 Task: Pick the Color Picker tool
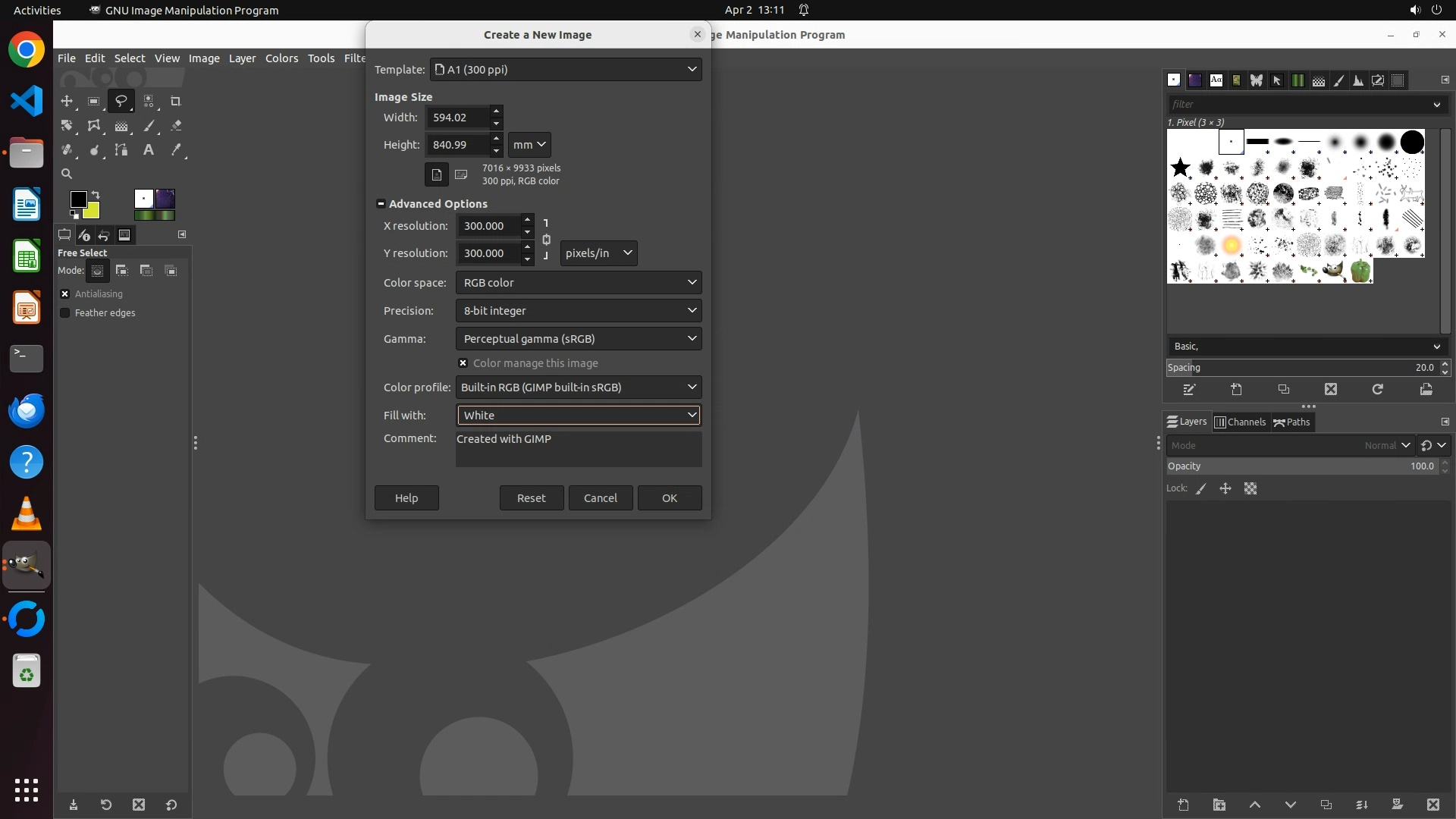tap(176, 149)
